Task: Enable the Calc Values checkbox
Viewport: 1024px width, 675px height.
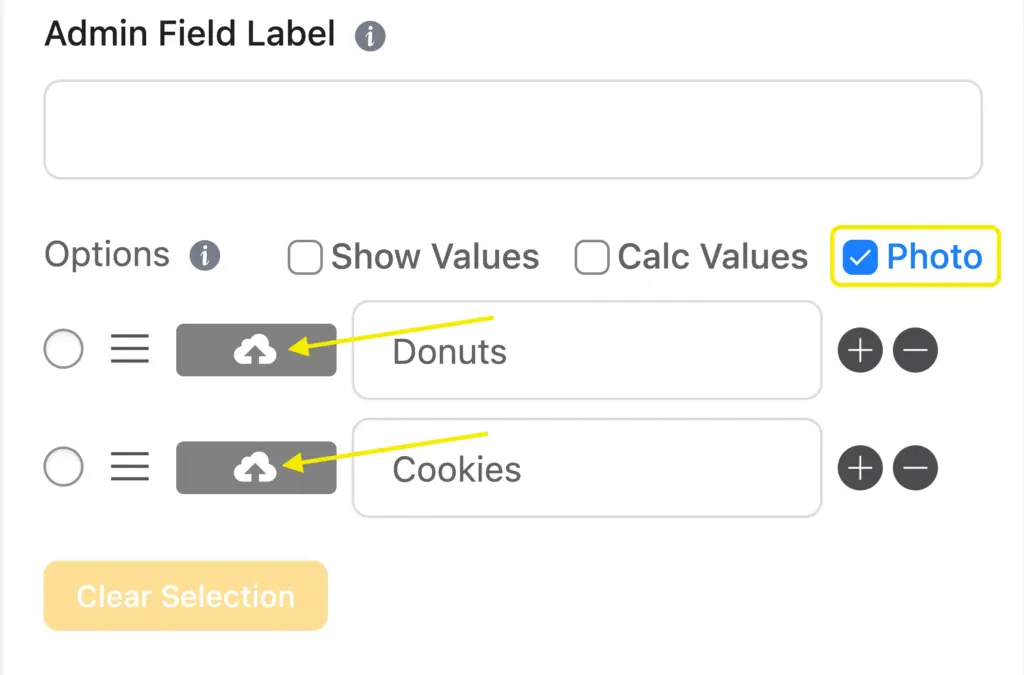Action: point(591,257)
